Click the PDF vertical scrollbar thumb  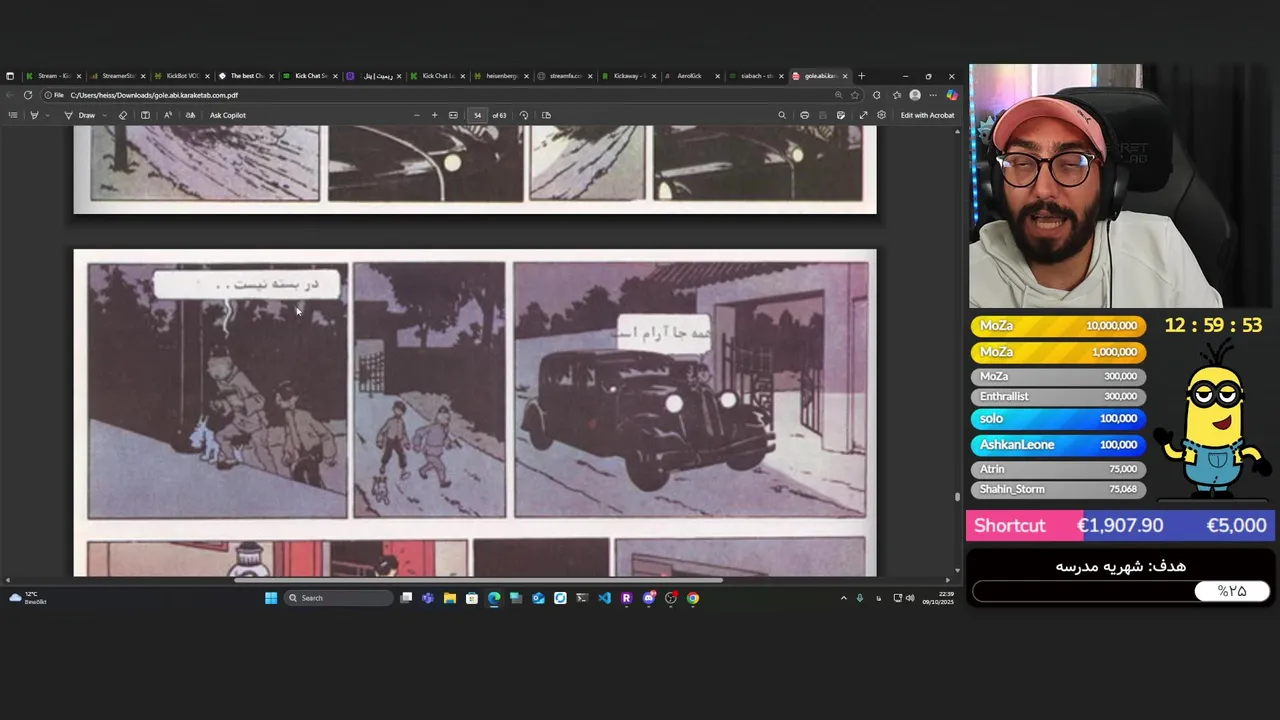pyautogui.click(x=957, y=496)
